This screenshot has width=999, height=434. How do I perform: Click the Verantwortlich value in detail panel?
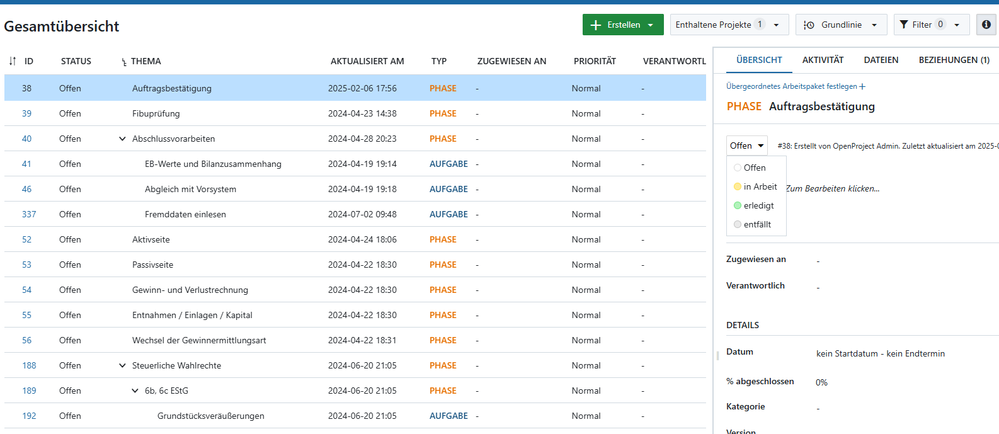point(817,287)
